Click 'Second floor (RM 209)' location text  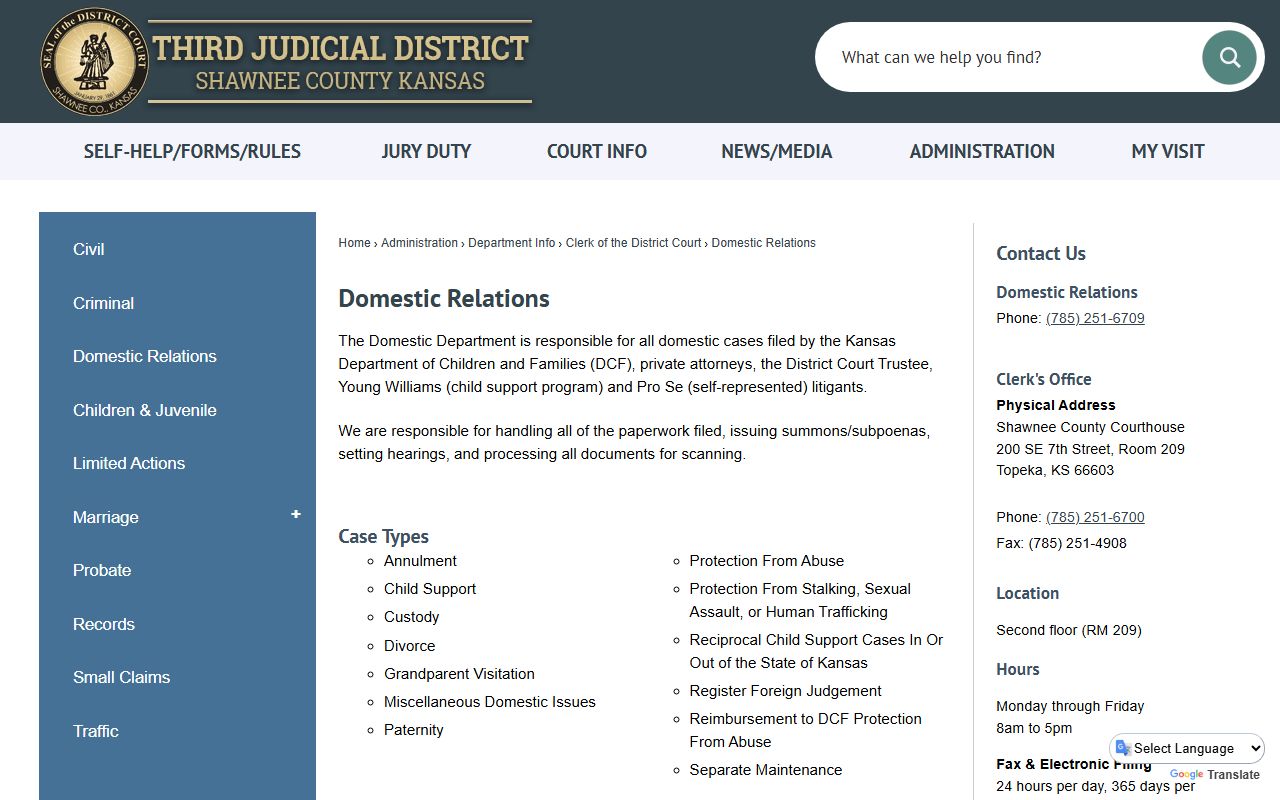point(1068,630)
